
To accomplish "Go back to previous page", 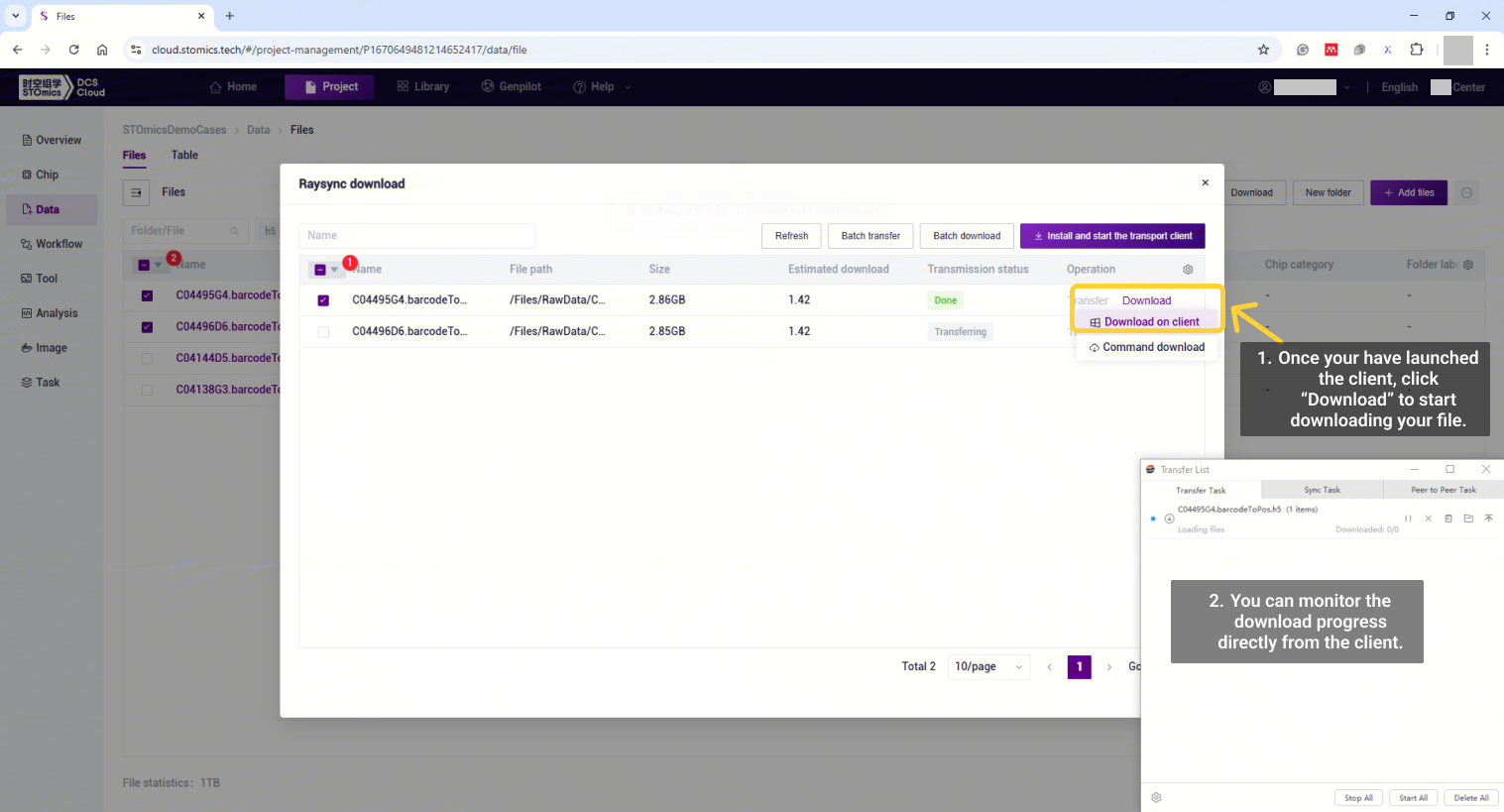I will 17,50.
